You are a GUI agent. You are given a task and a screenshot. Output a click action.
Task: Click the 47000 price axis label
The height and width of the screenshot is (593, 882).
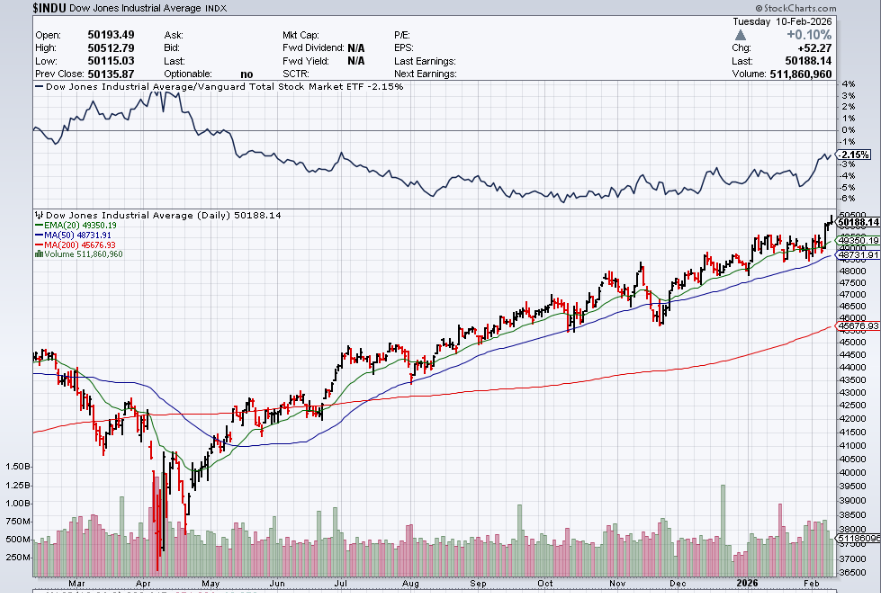(854, 294)
